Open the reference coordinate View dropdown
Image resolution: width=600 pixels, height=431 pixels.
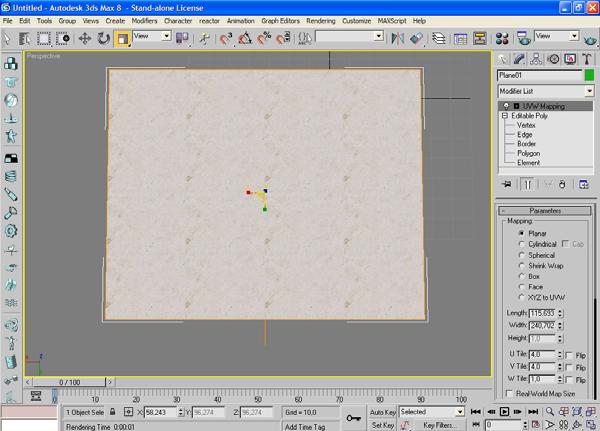166,36
